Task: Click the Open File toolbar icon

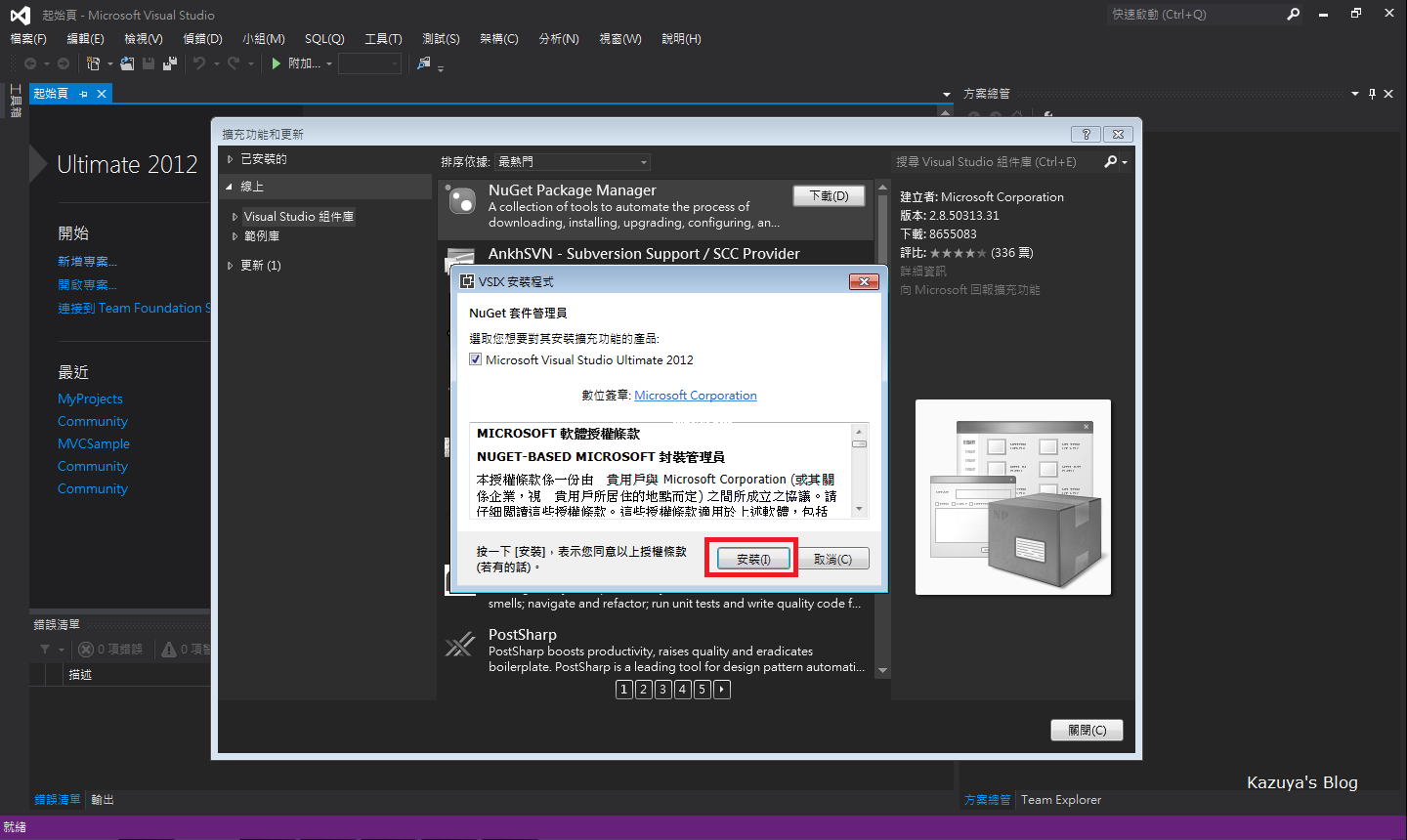Action: (127, 63)
